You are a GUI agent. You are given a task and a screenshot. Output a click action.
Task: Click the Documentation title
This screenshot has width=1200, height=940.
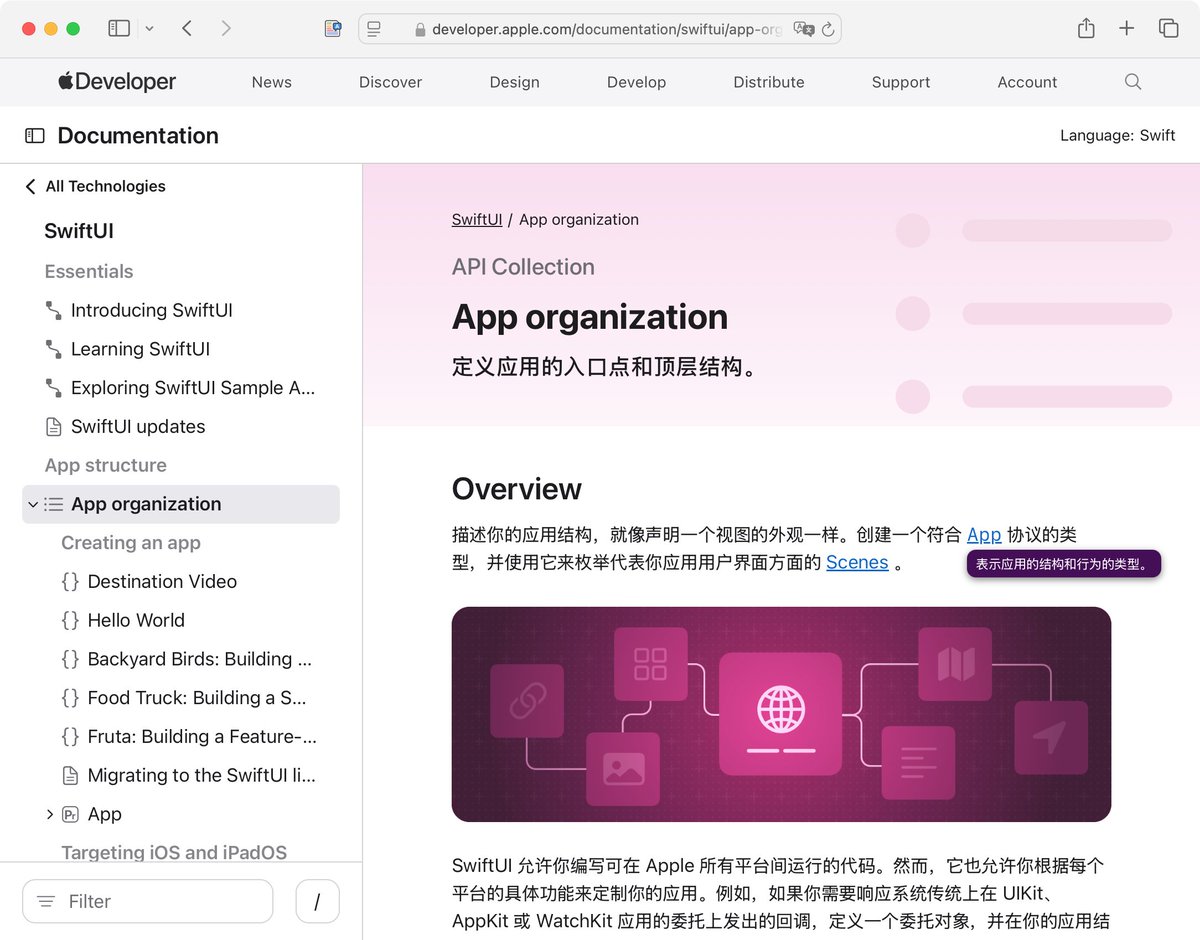138,135
